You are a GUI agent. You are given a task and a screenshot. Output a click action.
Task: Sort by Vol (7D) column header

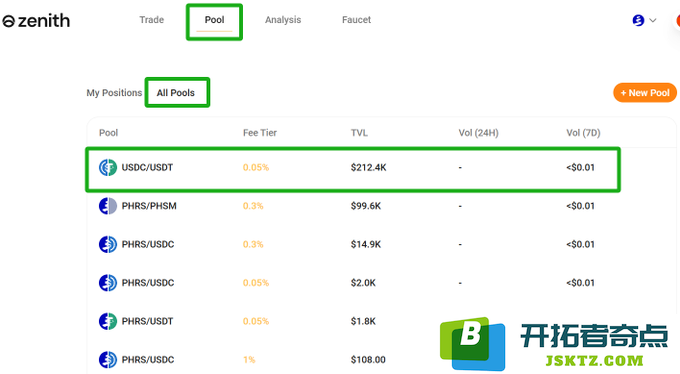pyautogui.click(x=583, y=133)
